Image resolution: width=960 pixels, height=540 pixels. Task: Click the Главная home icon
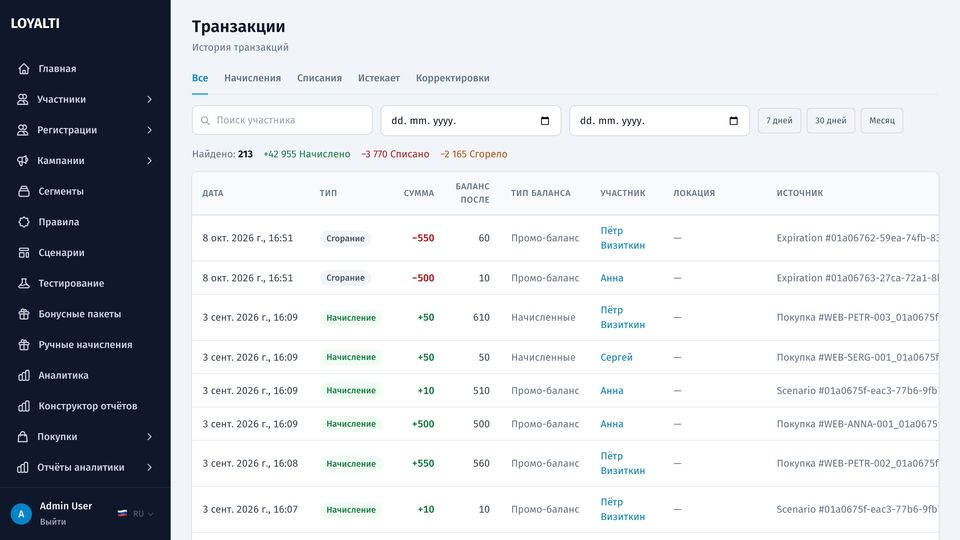pos(24,69)
